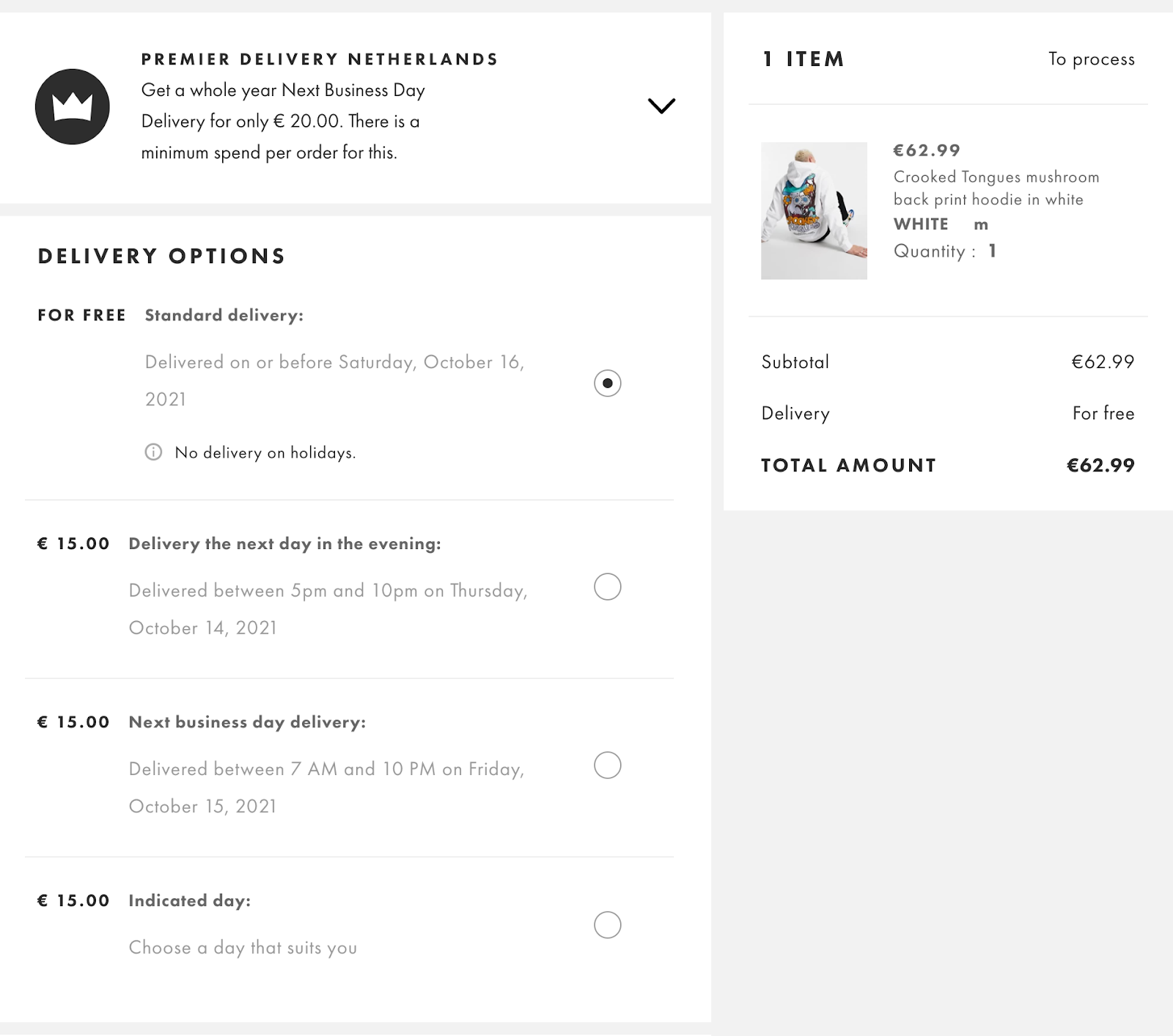Viewport: 1173px width, 1036px height.
Task: Click the Crooked Tongues mushroom hoodie name
Action: point(996,188)
